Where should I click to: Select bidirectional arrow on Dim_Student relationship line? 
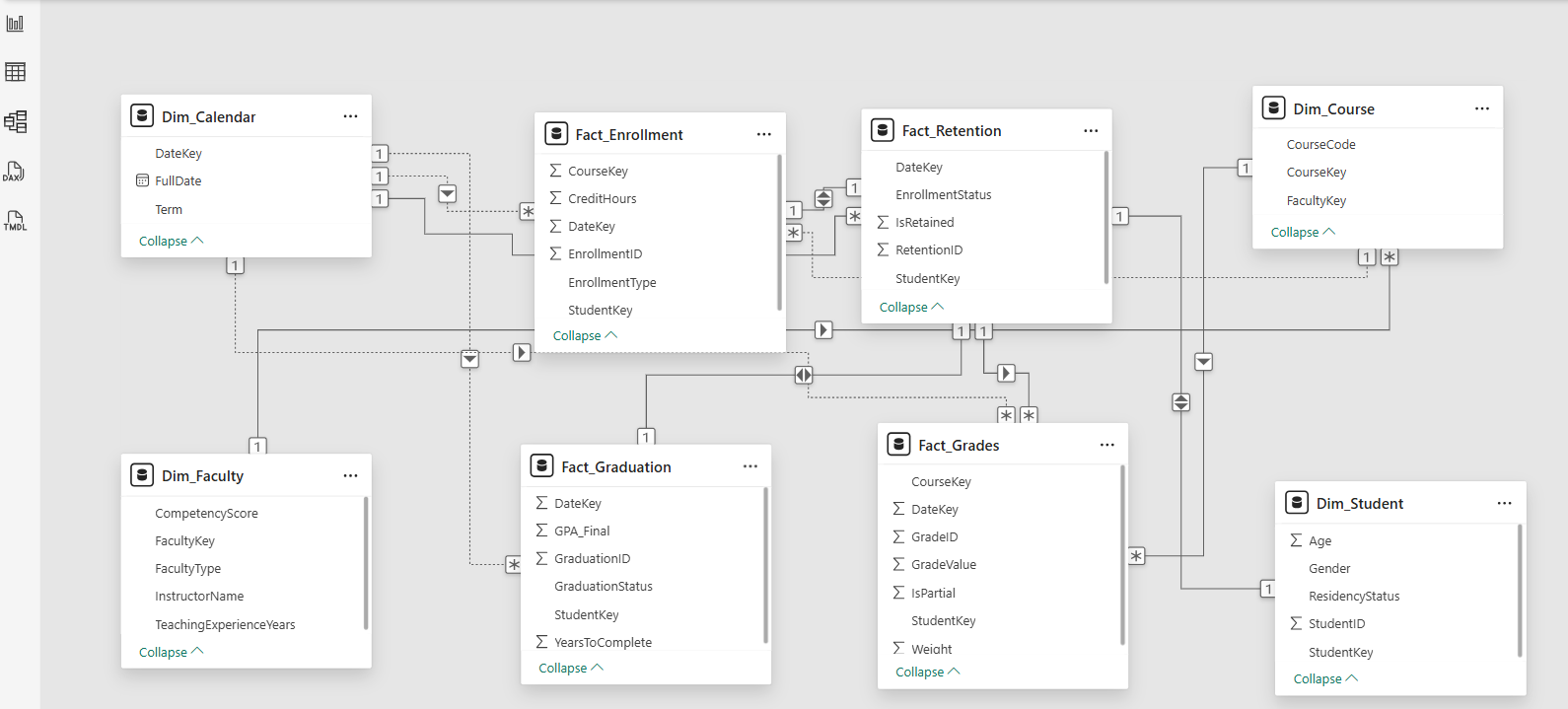tap(1181, 402)
